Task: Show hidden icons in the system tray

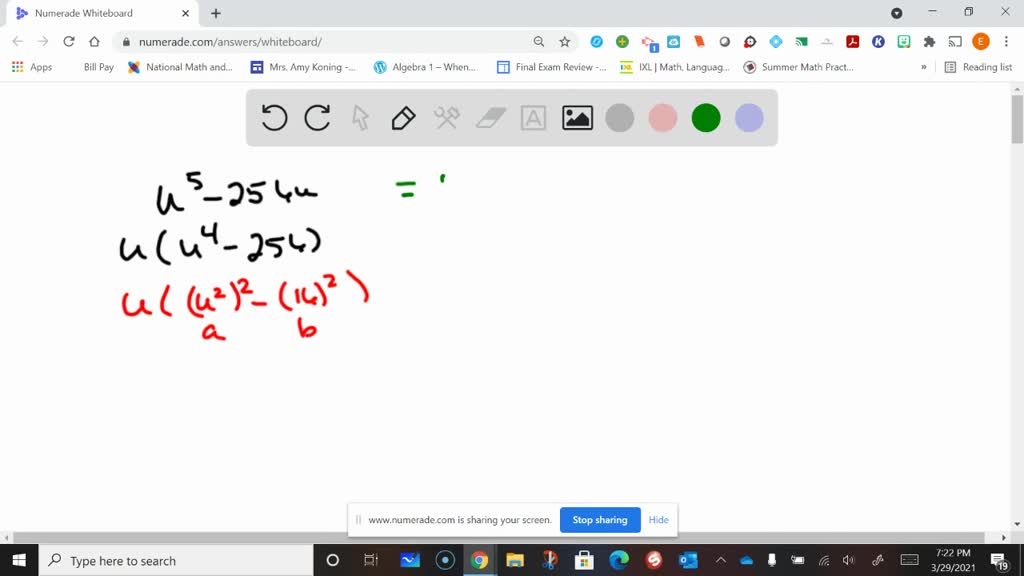Action: (718, 560)
